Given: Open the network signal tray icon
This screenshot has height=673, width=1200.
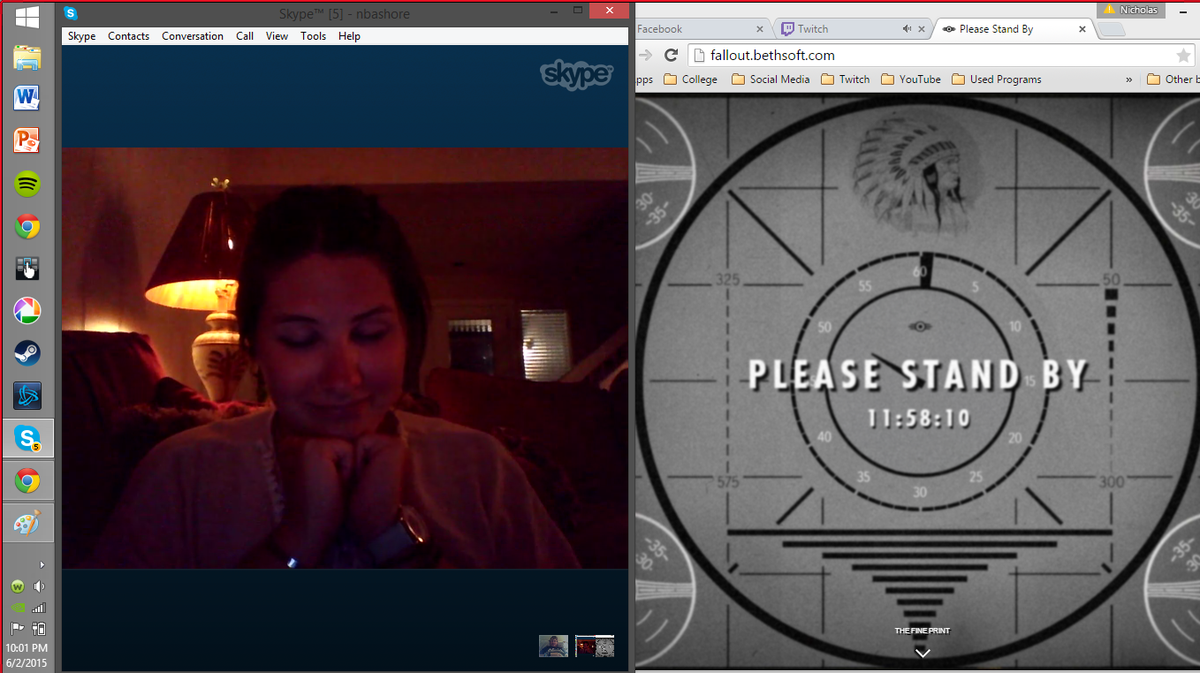Looking at the screenshot, I should (40, 607).
